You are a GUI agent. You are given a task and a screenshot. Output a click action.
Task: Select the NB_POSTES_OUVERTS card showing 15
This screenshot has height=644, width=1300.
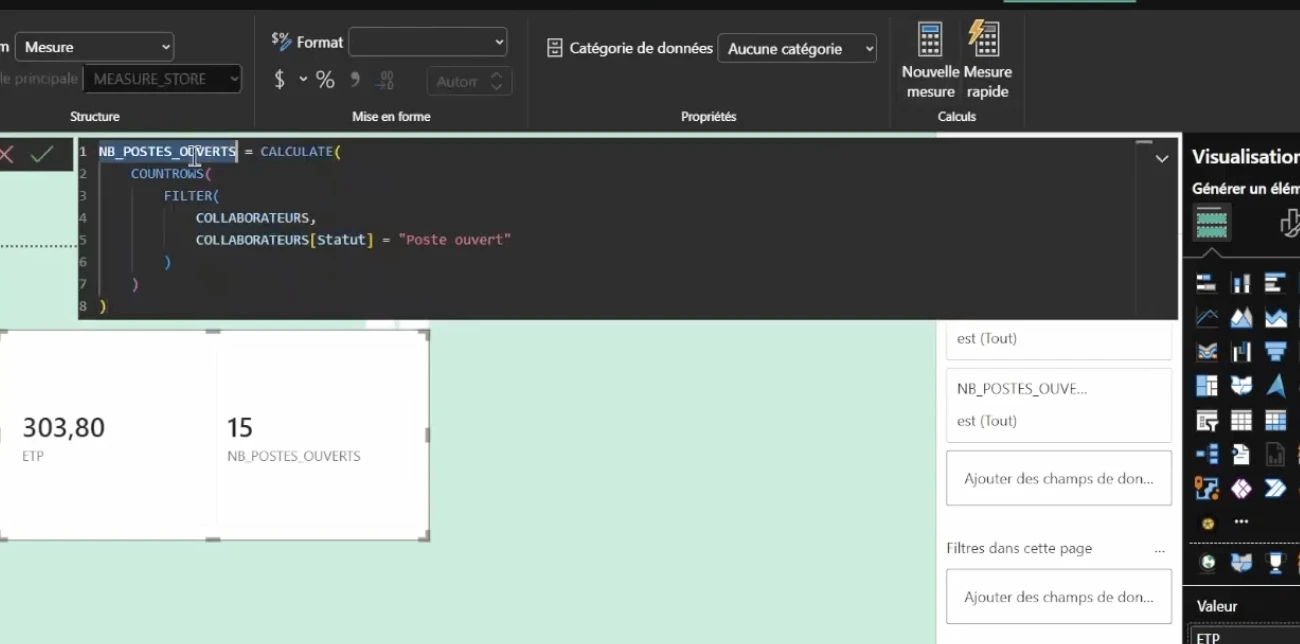click(x=322, y=435)
